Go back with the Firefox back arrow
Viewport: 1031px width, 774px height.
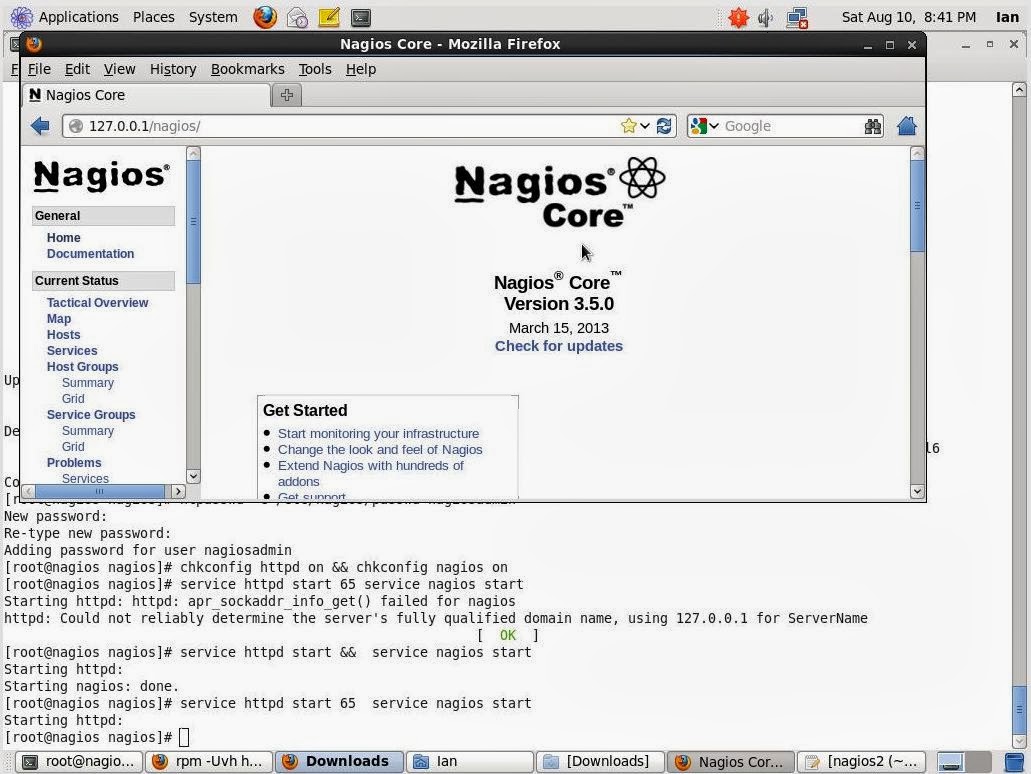click(40, 126)
